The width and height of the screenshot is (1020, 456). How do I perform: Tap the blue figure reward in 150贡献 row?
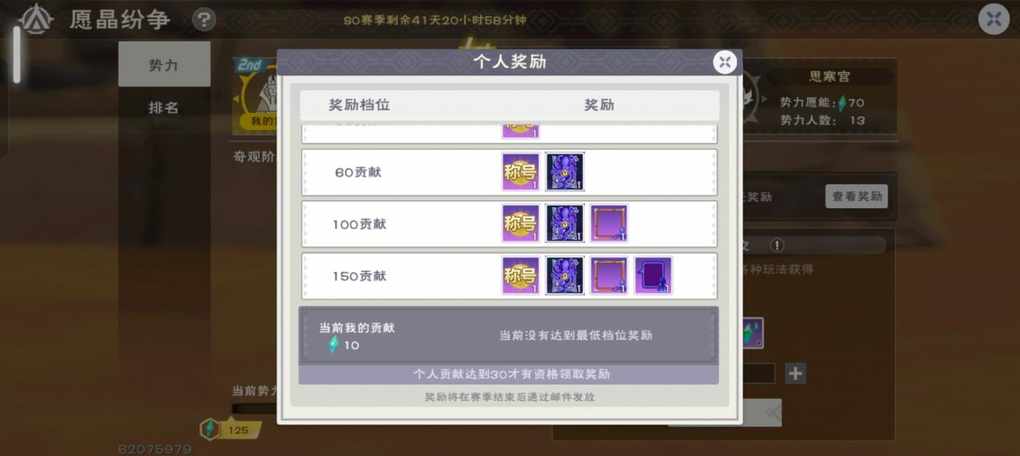point(565,276)
